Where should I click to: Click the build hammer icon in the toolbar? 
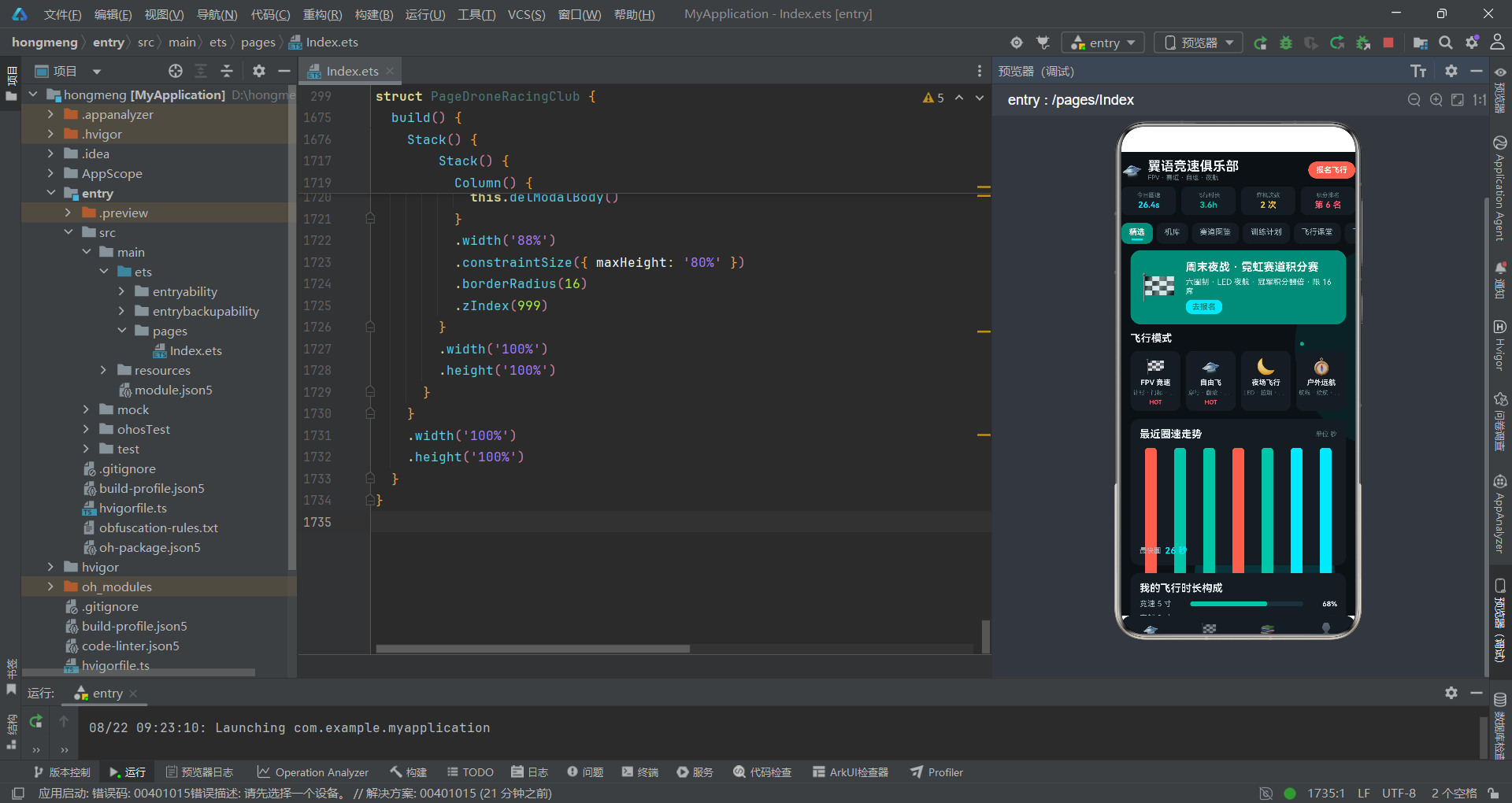click(x=1043, y=43)
